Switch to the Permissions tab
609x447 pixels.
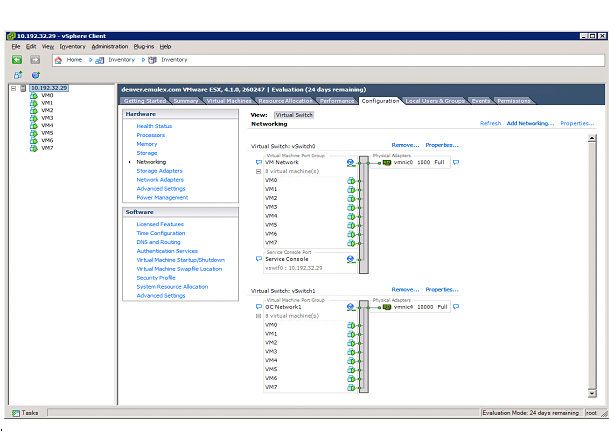tap(513, 101)
